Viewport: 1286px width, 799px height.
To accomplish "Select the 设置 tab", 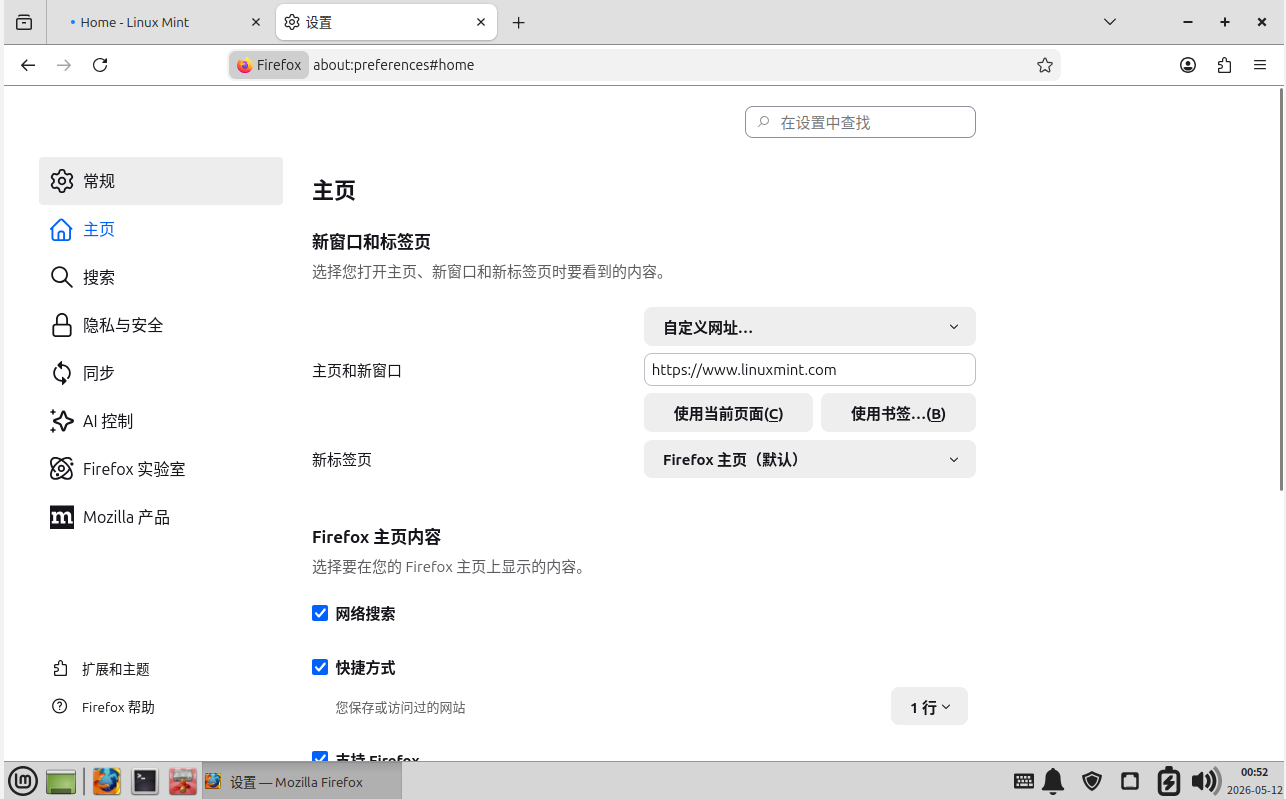I will point(386,22).
